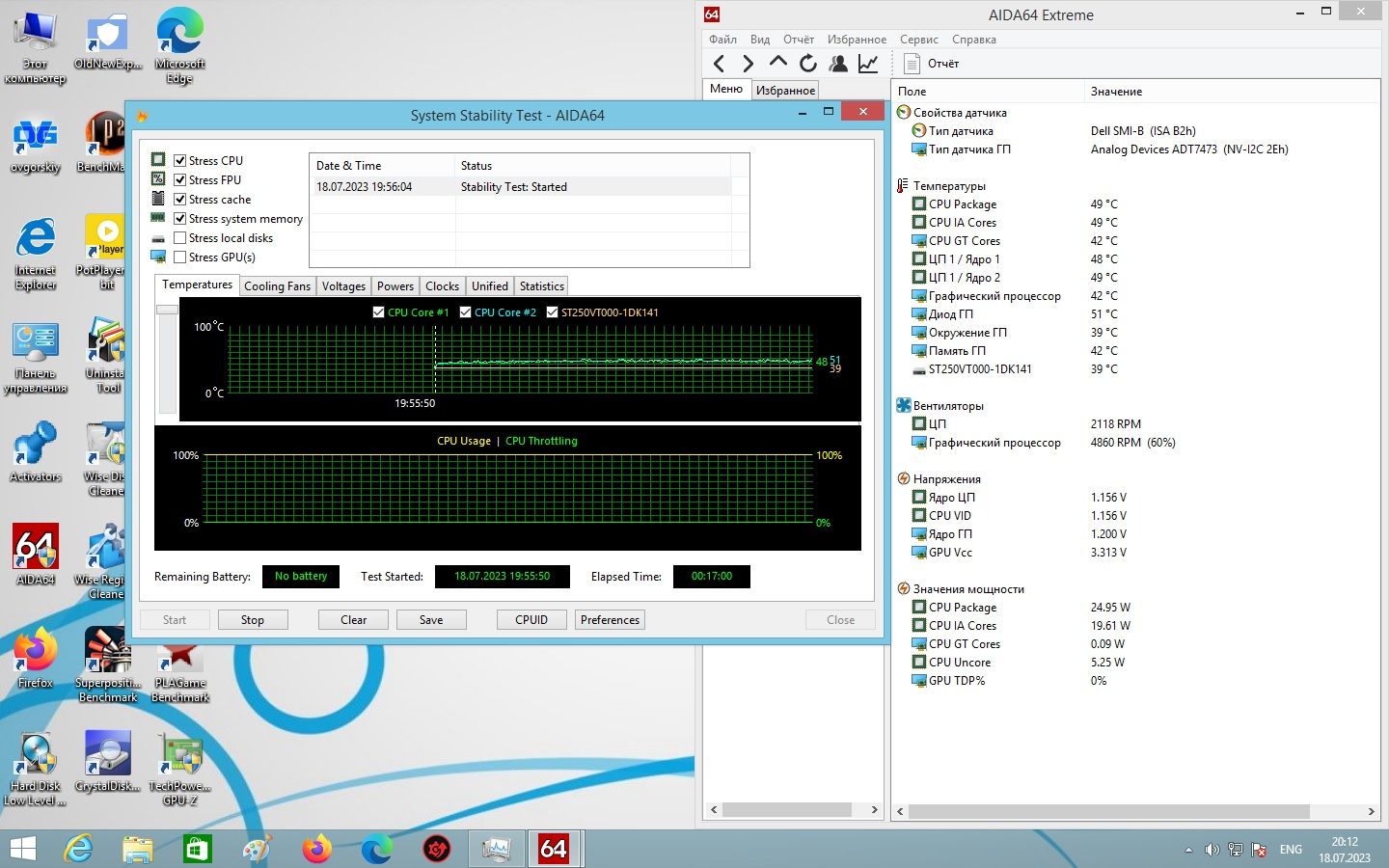Enable Stress GPU(s) checkbox
Screen dimensions: 1389x868
tap(179, 257)
